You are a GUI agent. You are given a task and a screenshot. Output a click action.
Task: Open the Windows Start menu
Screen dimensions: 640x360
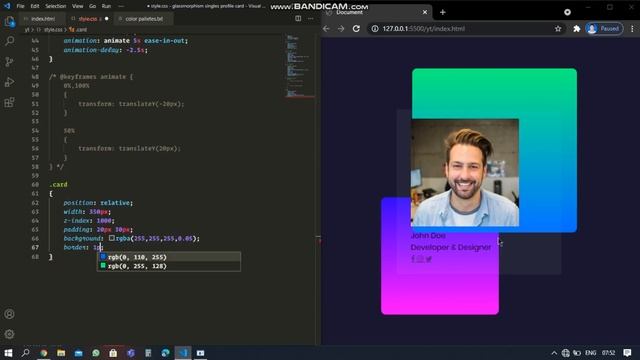[8, 353]
